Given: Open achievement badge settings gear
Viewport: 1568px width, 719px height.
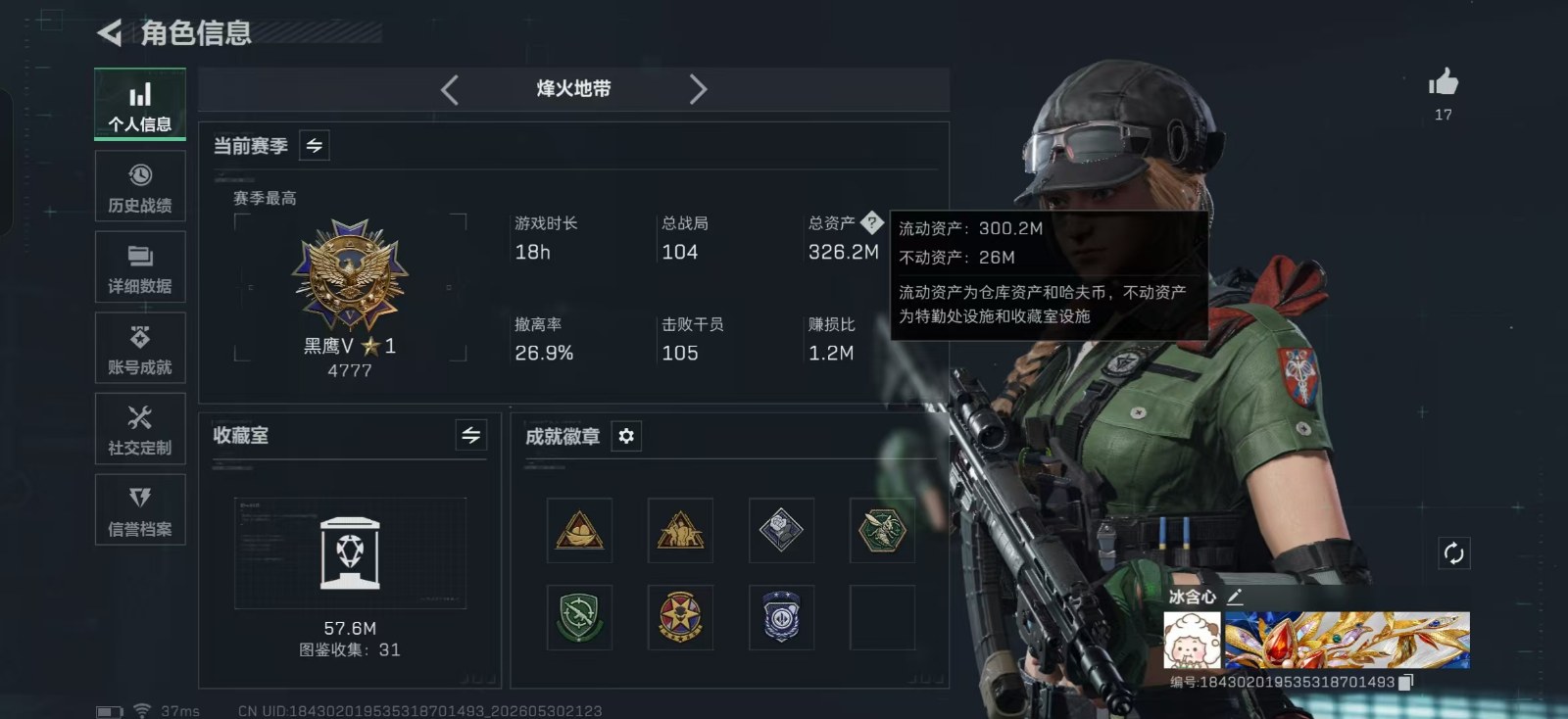Looking at the screenshot, I should click(x=626, y=436).
